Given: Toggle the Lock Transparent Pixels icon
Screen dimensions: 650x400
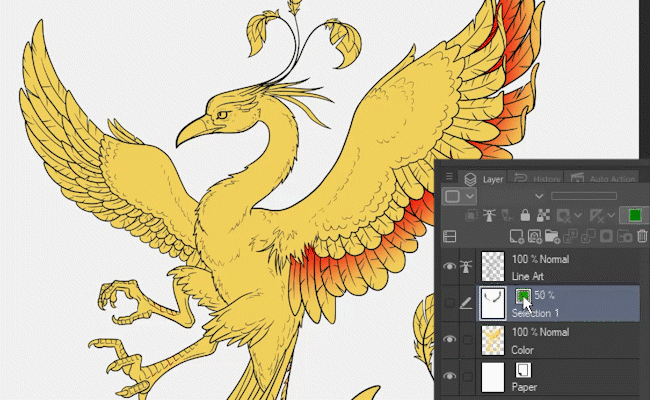Looking at the screenshot, I should (543, 215).
